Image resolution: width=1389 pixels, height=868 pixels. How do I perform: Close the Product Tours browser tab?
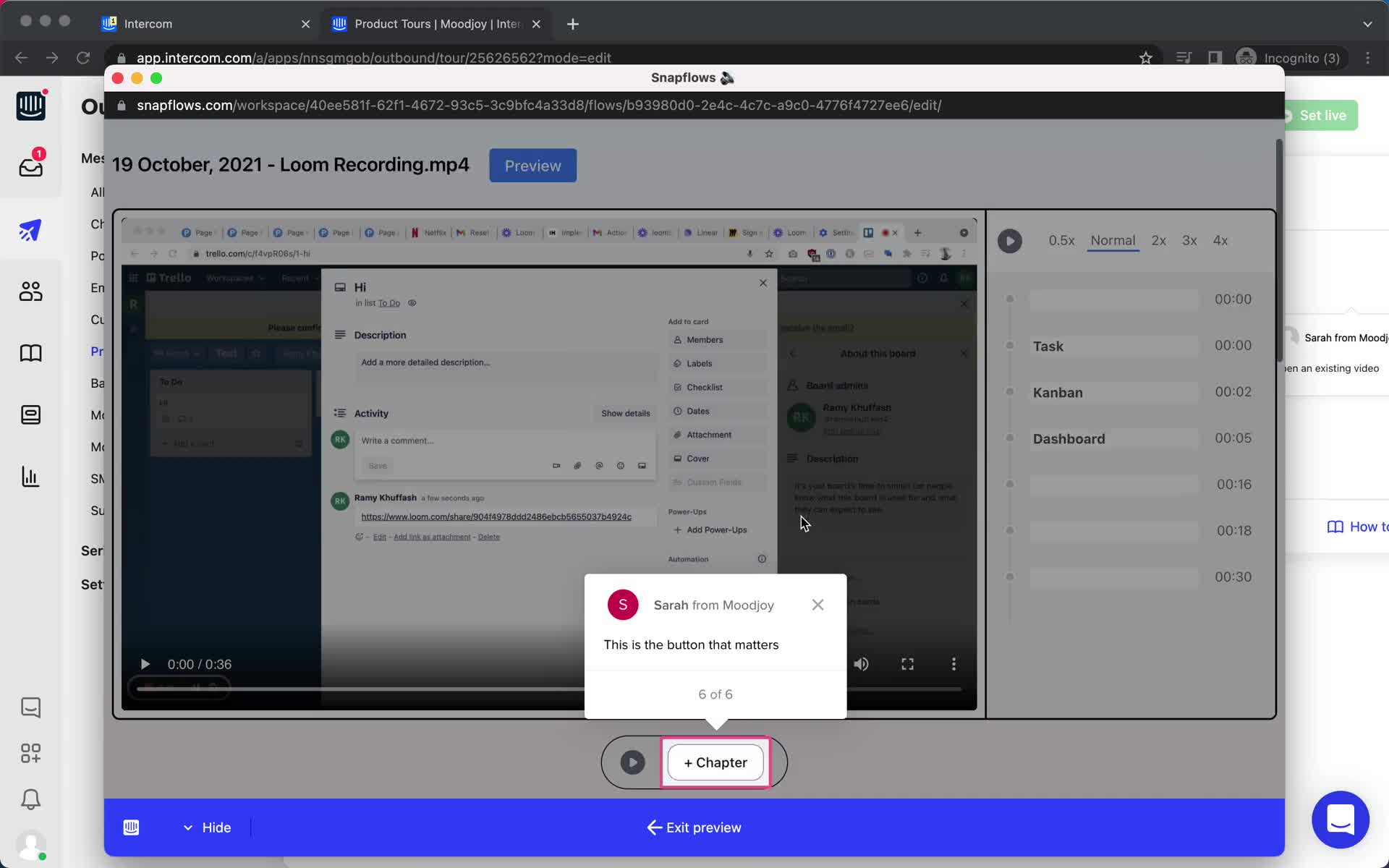(536, 24)
